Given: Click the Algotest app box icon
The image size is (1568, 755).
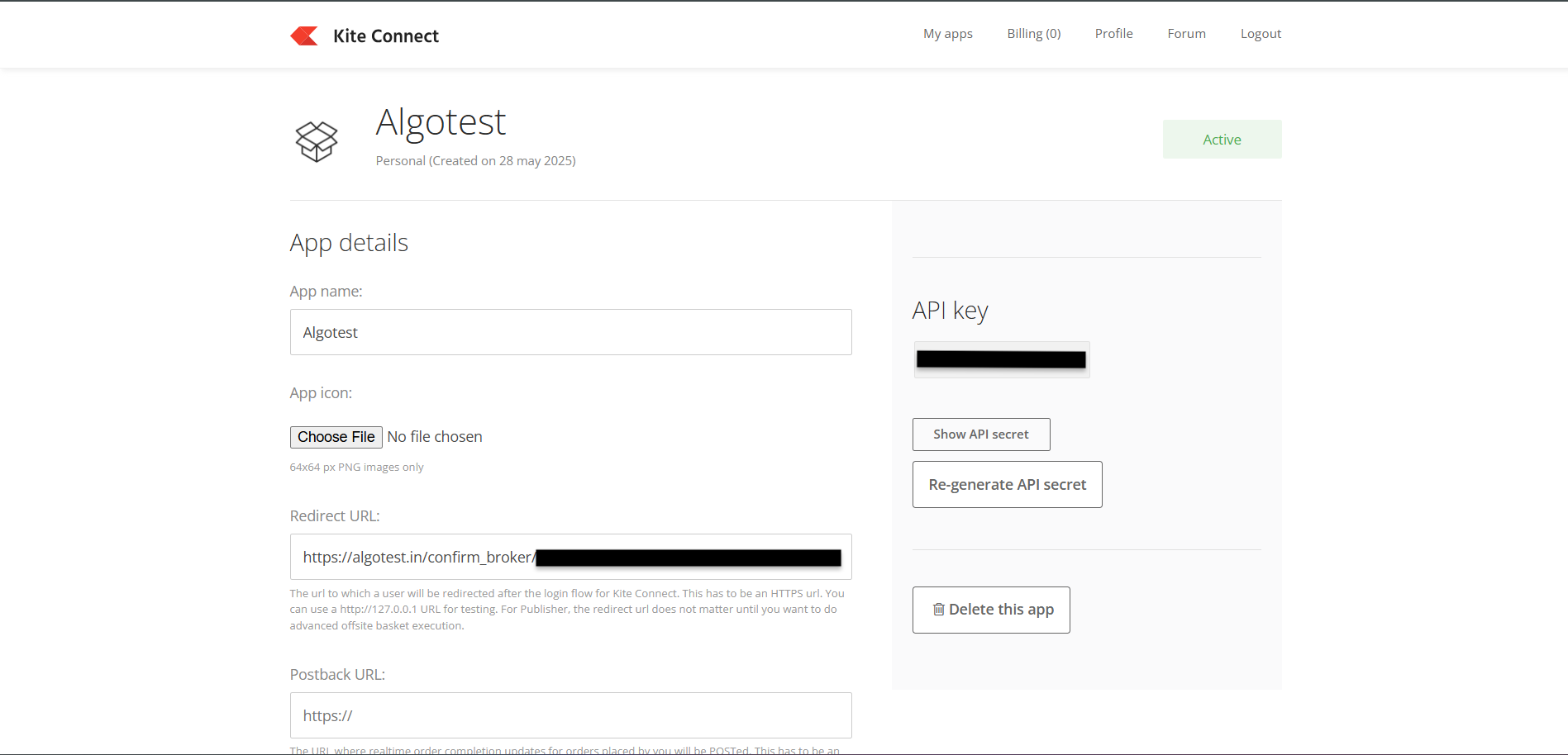Looking at the screenshot, I should tap(317, 141).
